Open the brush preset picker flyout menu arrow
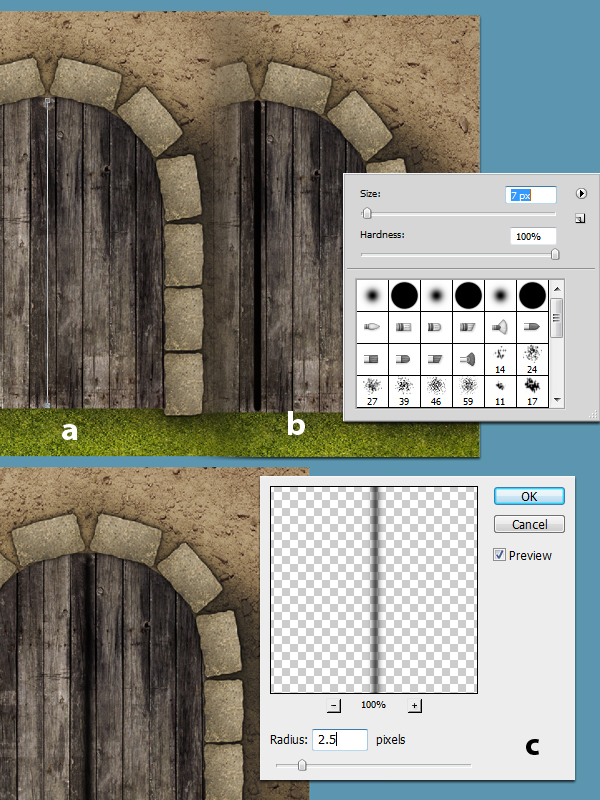The image size is (600, 800). pyautogui.click(x=581, y=193)
